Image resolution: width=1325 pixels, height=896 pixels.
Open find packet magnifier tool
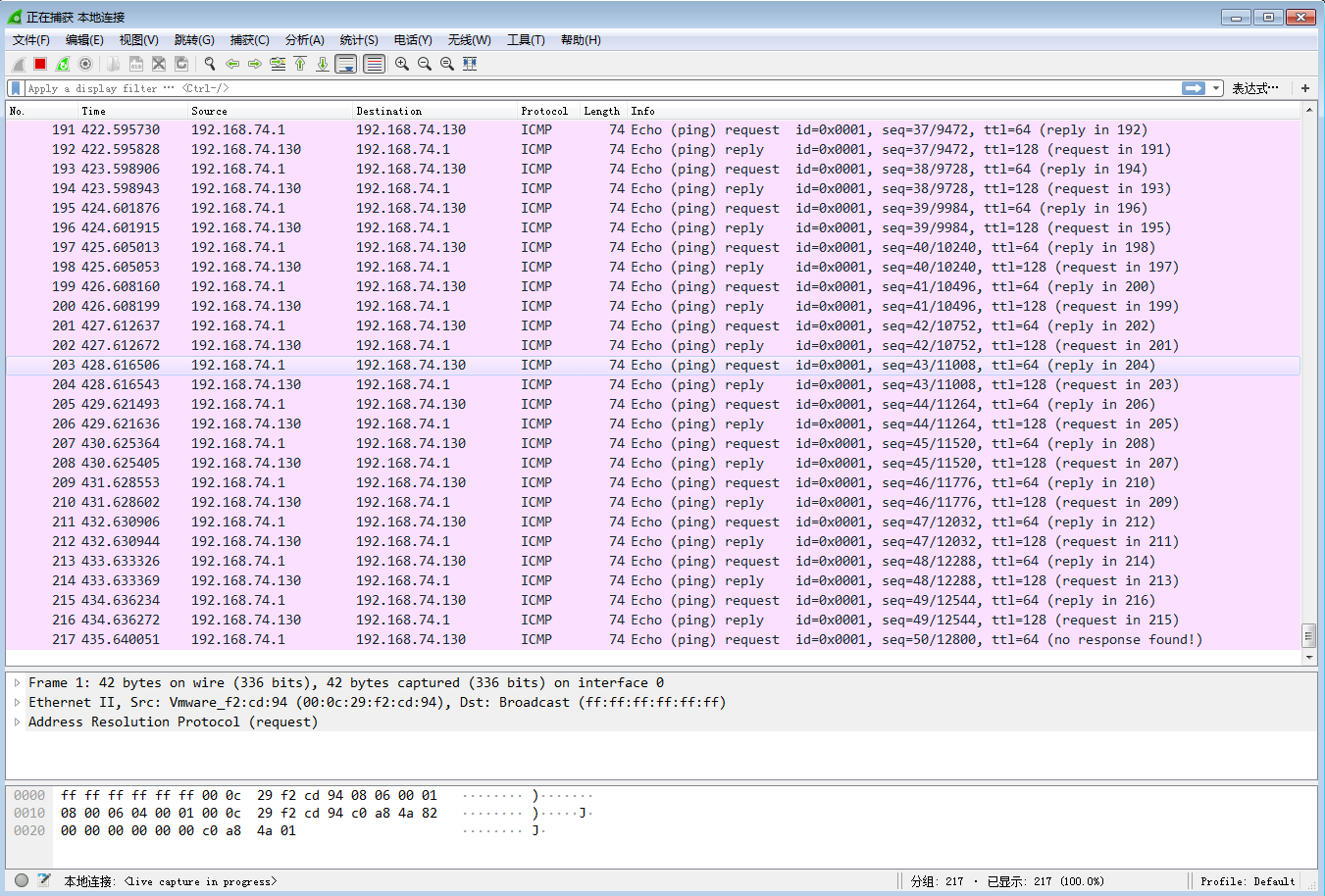[x=210, y=64]
